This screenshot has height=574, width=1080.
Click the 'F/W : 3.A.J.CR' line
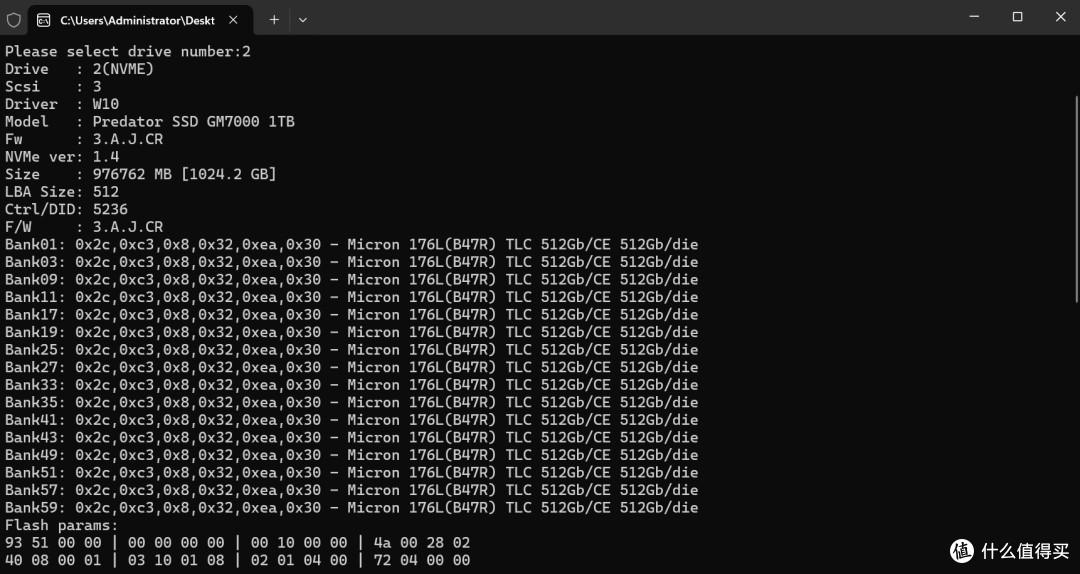pos(84,227)
